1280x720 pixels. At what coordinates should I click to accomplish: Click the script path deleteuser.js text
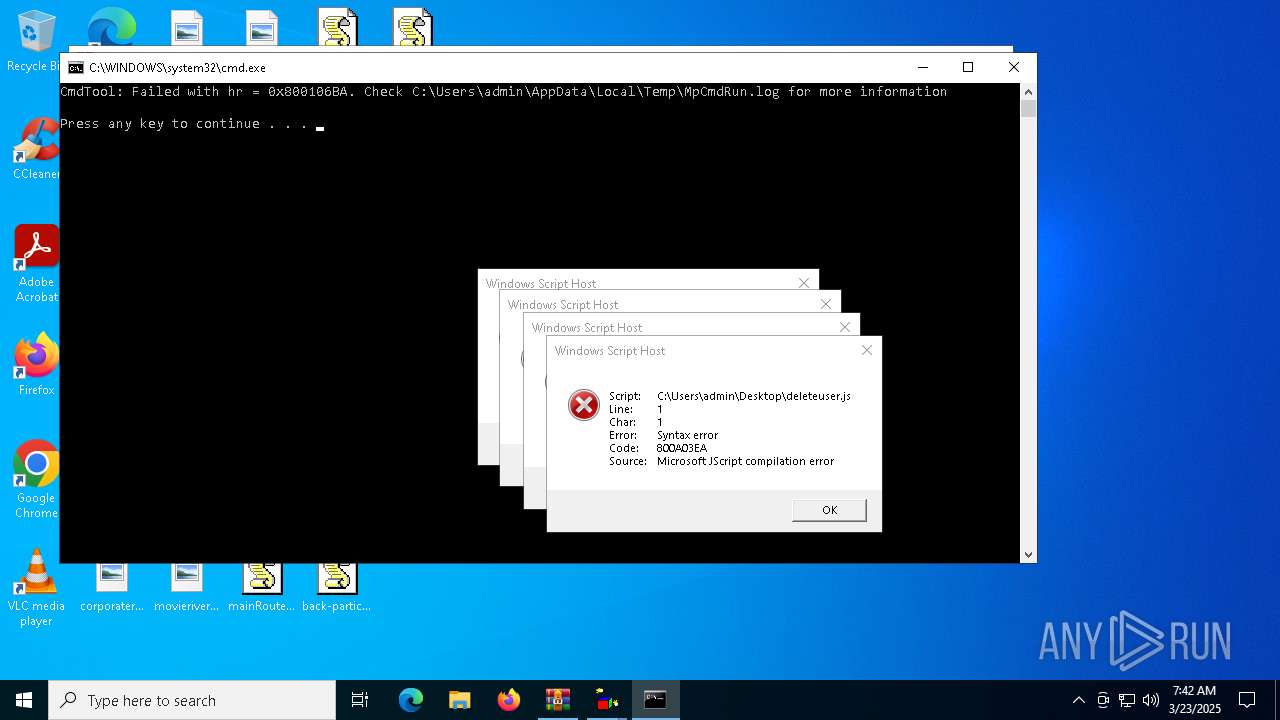(754, 396)
